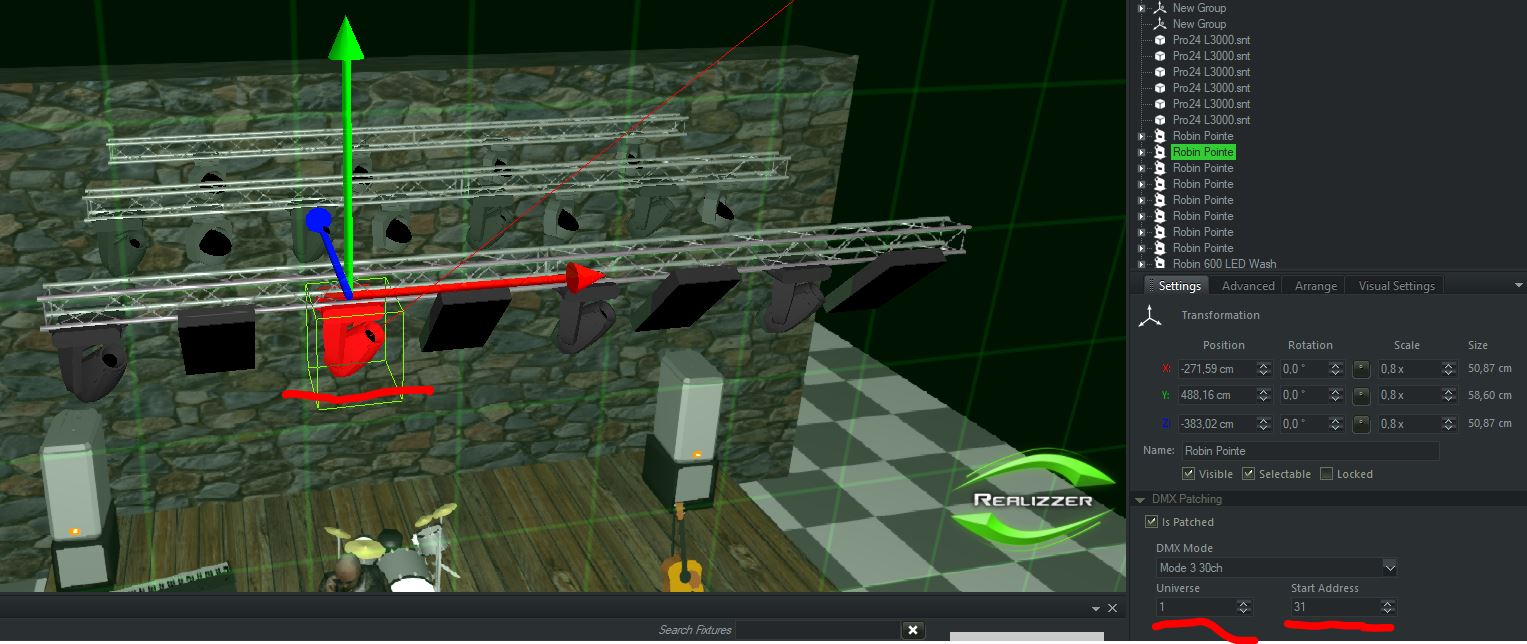Screen dimensions: 1527x644
Task: Click the fixture Name input field
Action: click(x=1310, y=451)
